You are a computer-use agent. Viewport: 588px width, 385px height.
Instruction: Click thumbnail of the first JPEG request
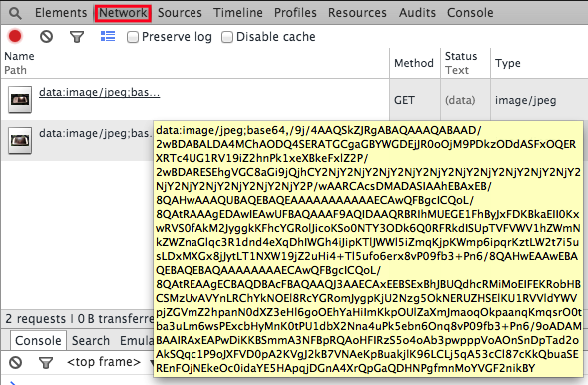pyautogui.click(x=20, y=99)
